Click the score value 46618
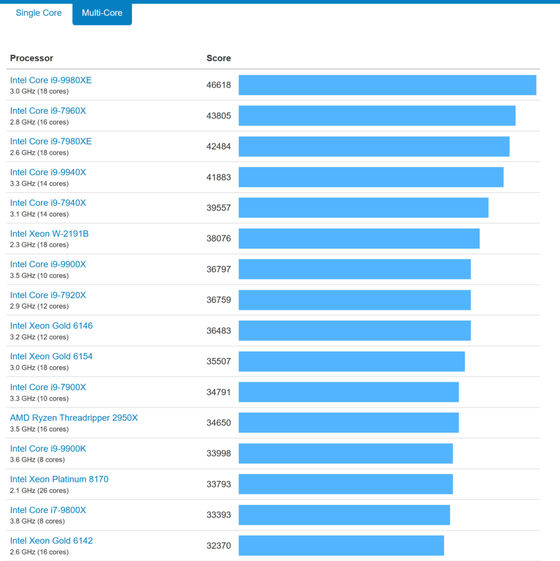 219,85
